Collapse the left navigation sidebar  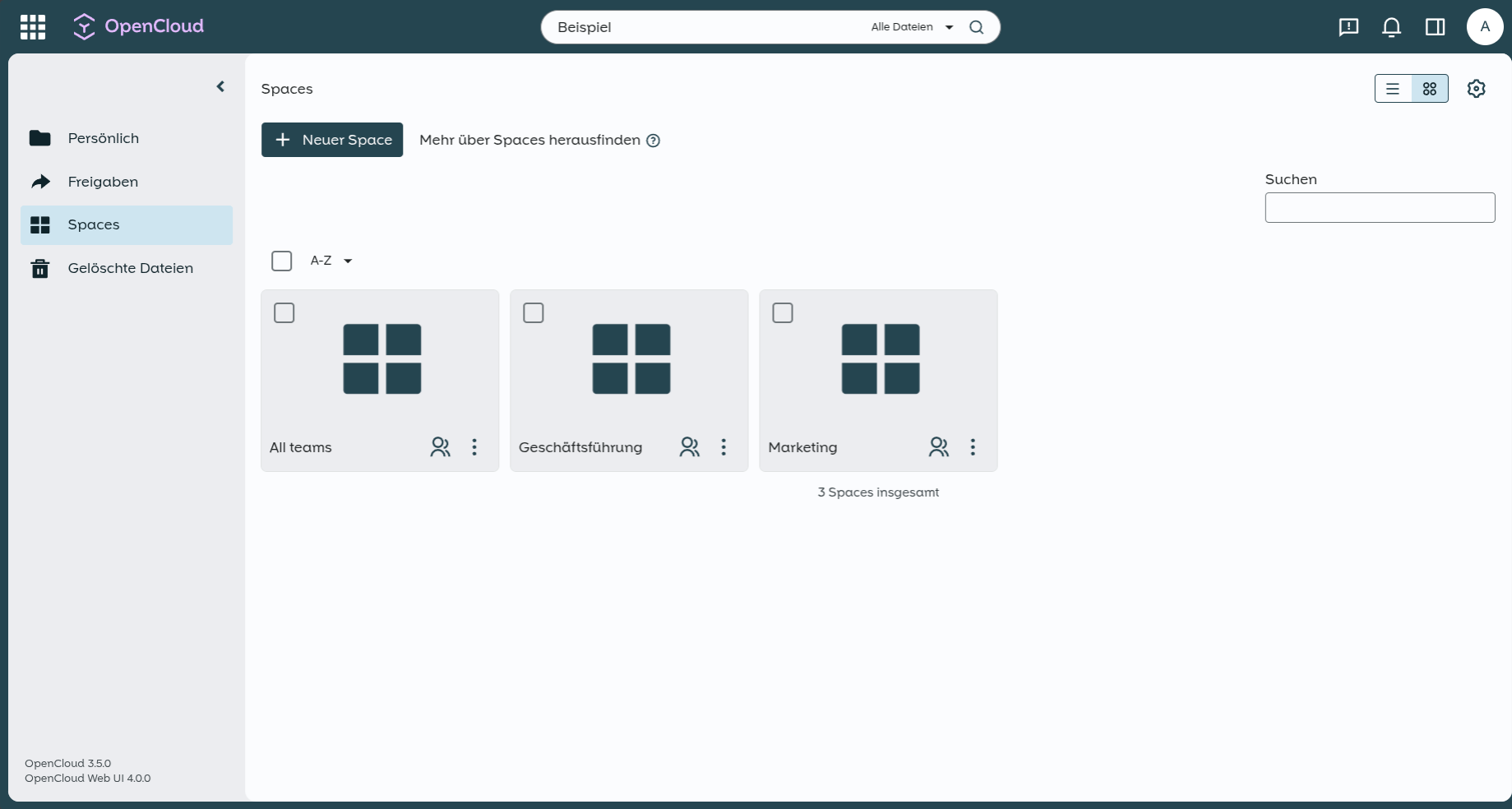pos(220,86)
